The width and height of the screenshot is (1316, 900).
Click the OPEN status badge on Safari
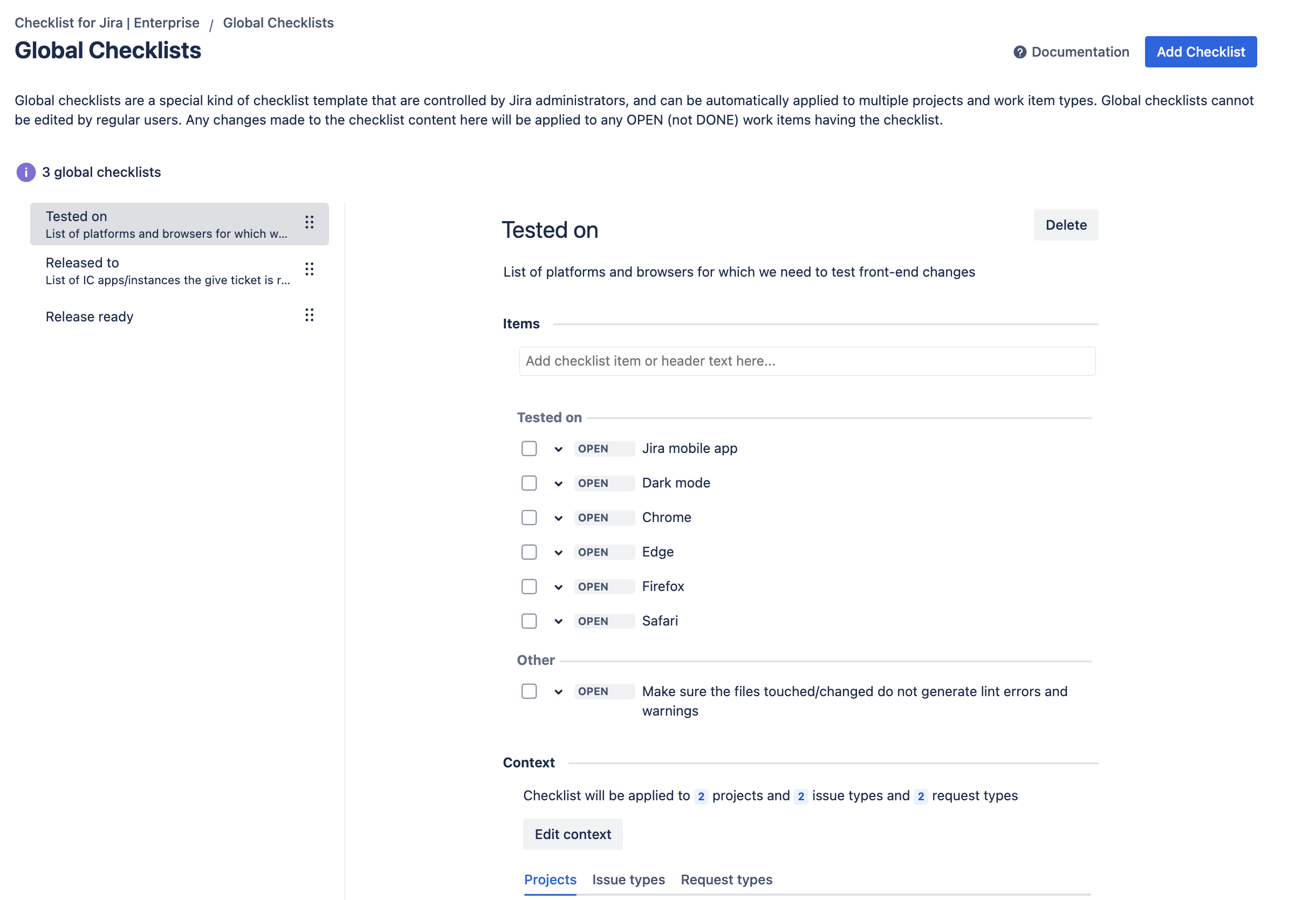604,621
